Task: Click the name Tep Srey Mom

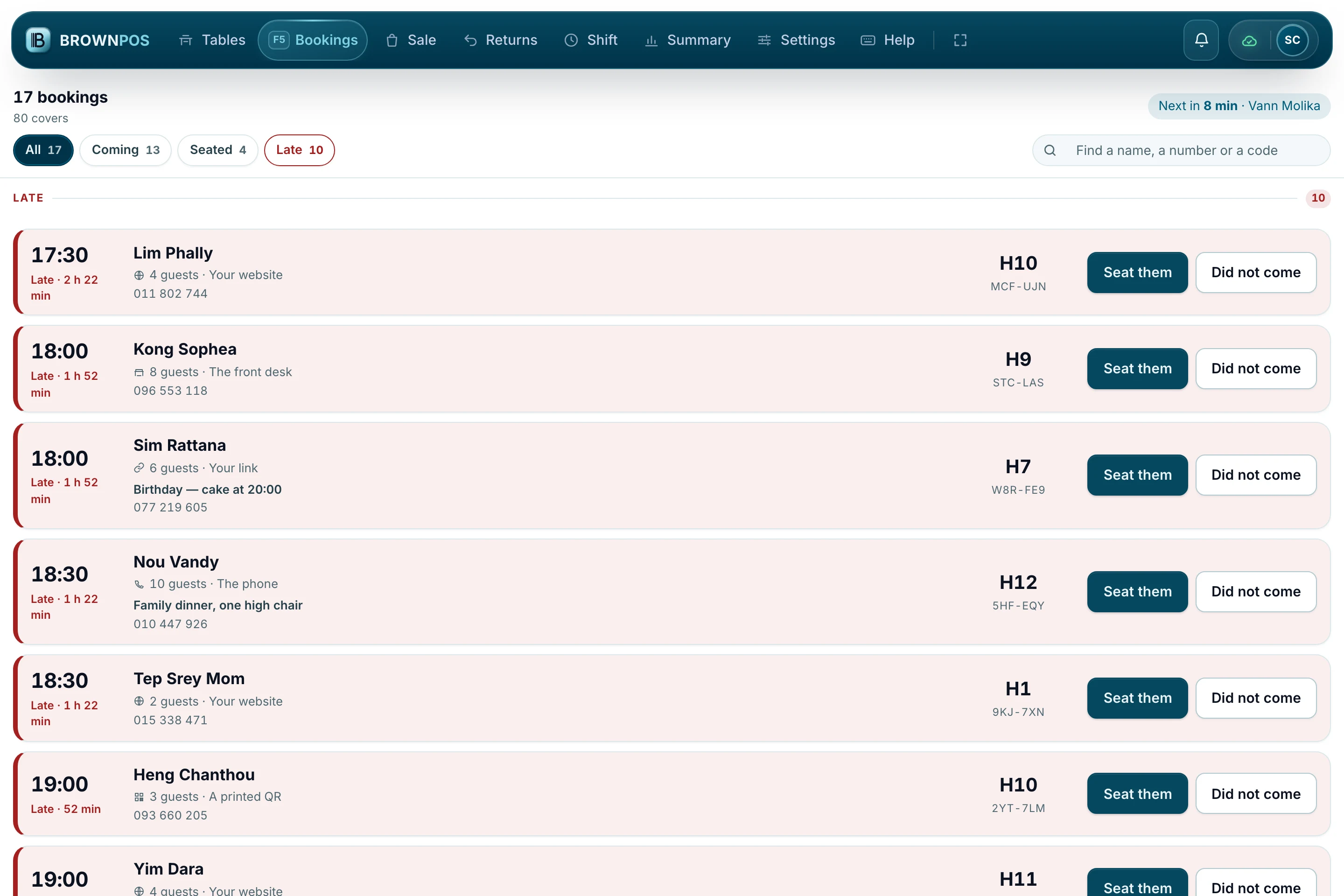Action: coord(189,678)
